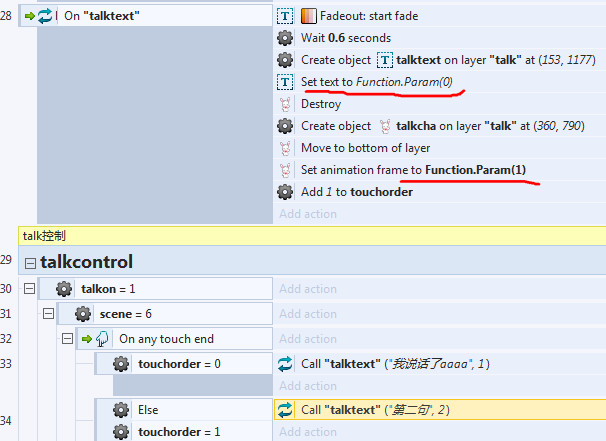Click "Add action" beside "talkon = 1"
Screen dimensions: 606x441
(308, 289)
